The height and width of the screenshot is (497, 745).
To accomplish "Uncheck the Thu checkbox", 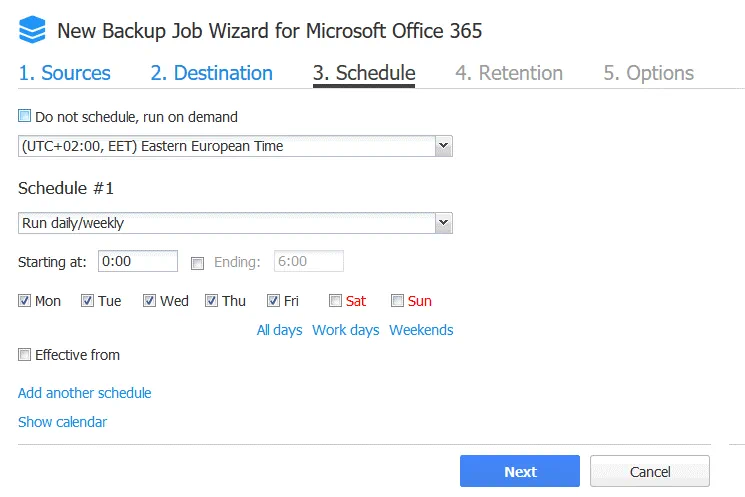I will (x=211, y=301).
